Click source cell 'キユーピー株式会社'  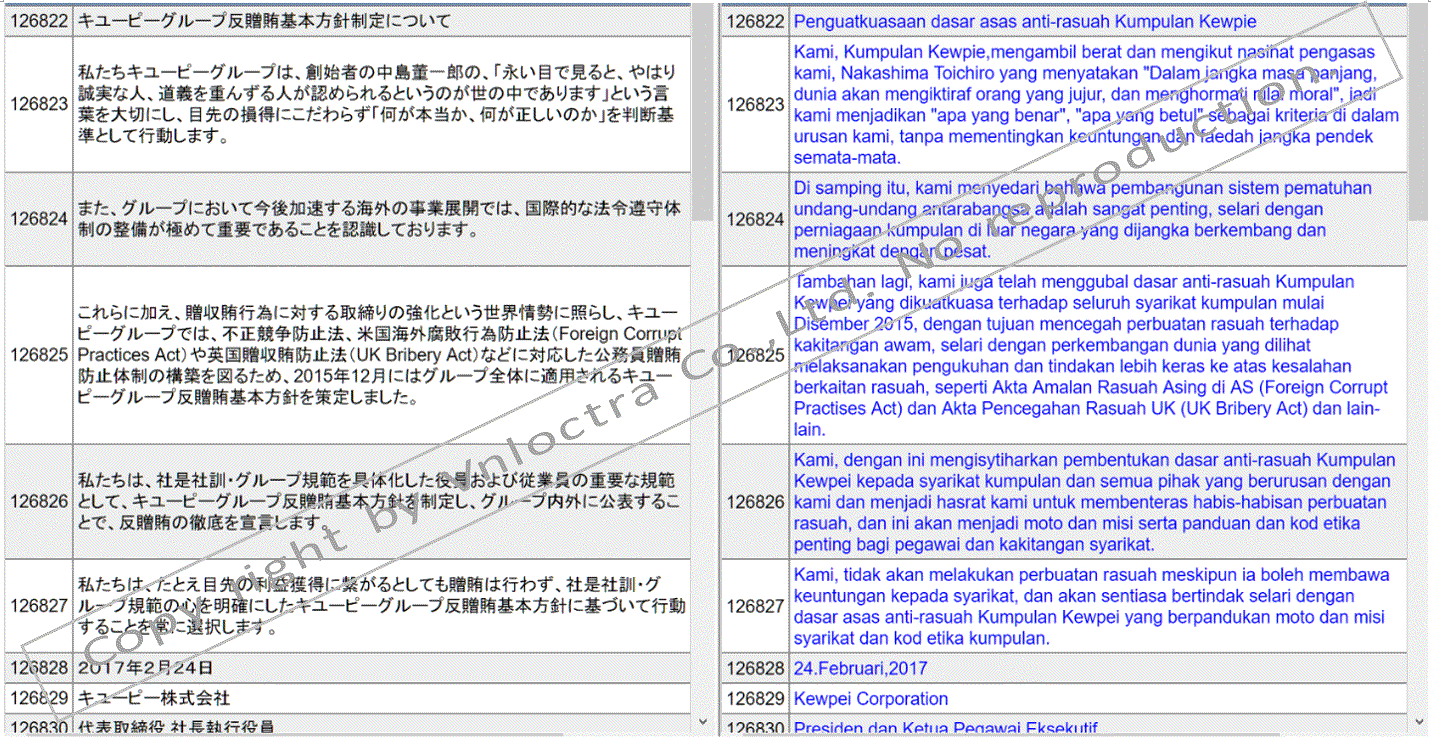coord(154,698)
